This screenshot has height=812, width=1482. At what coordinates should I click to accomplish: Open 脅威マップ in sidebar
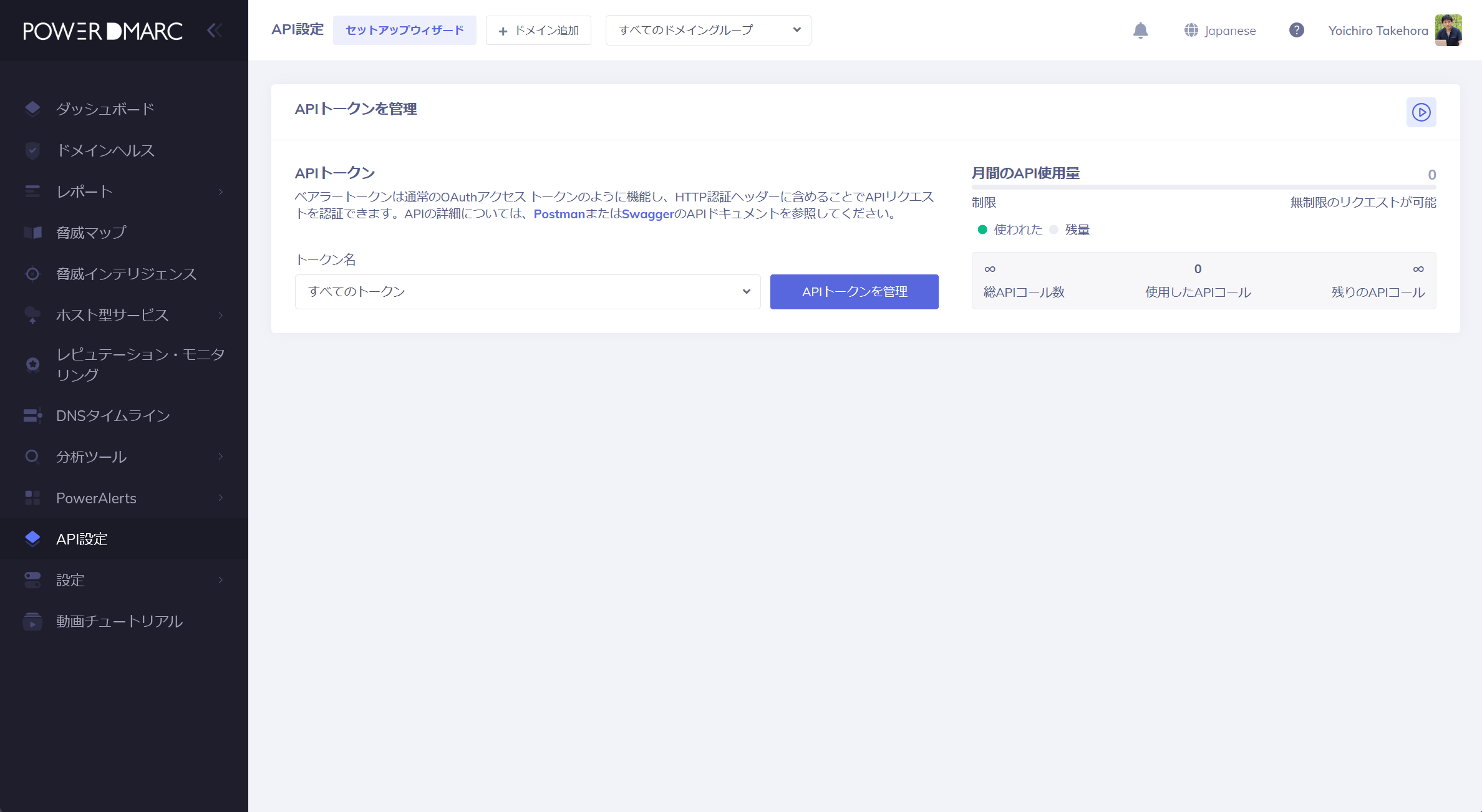[91, 233]
